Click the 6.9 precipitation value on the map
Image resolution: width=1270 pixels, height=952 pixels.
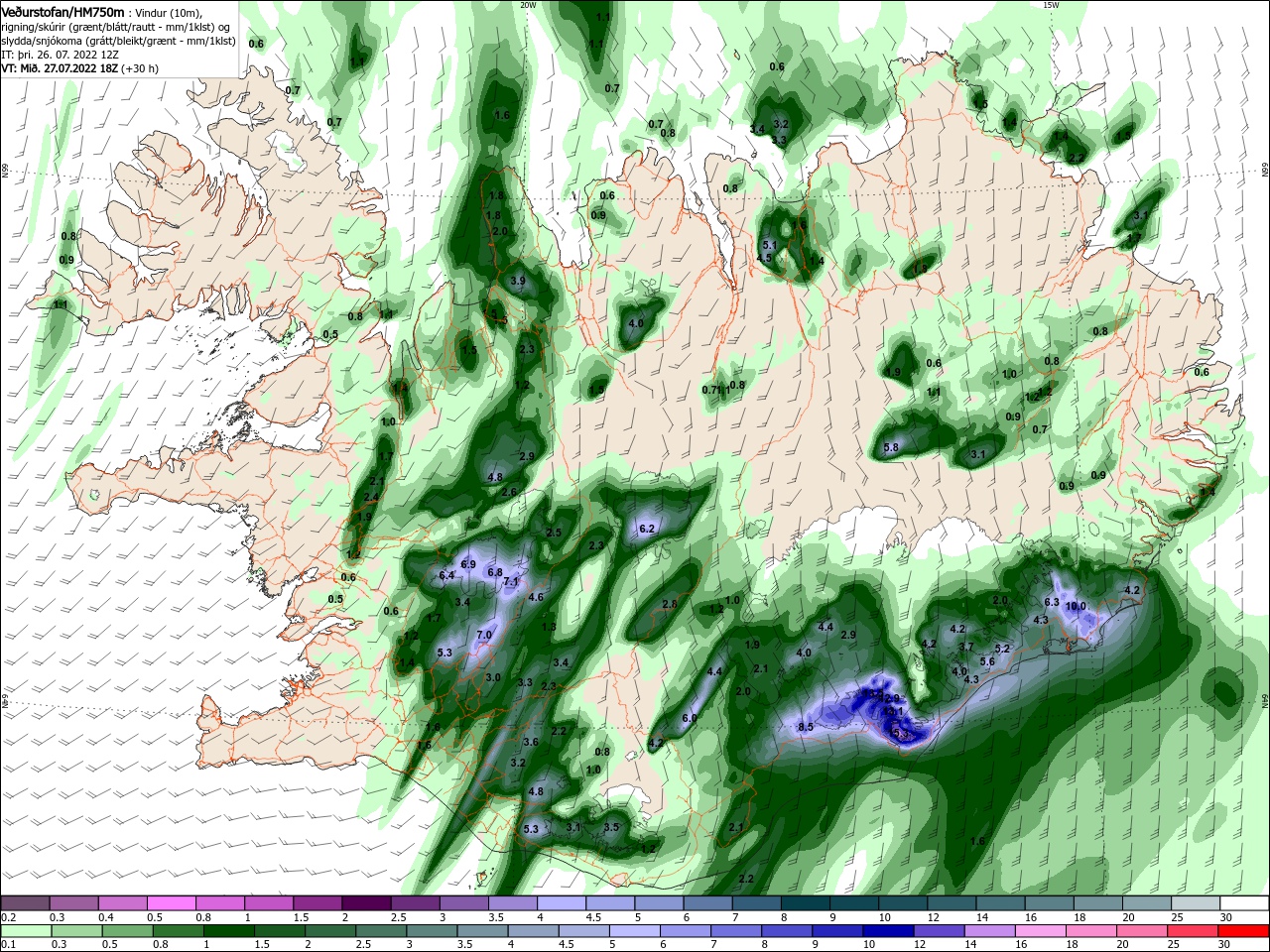tap(468, 564)
